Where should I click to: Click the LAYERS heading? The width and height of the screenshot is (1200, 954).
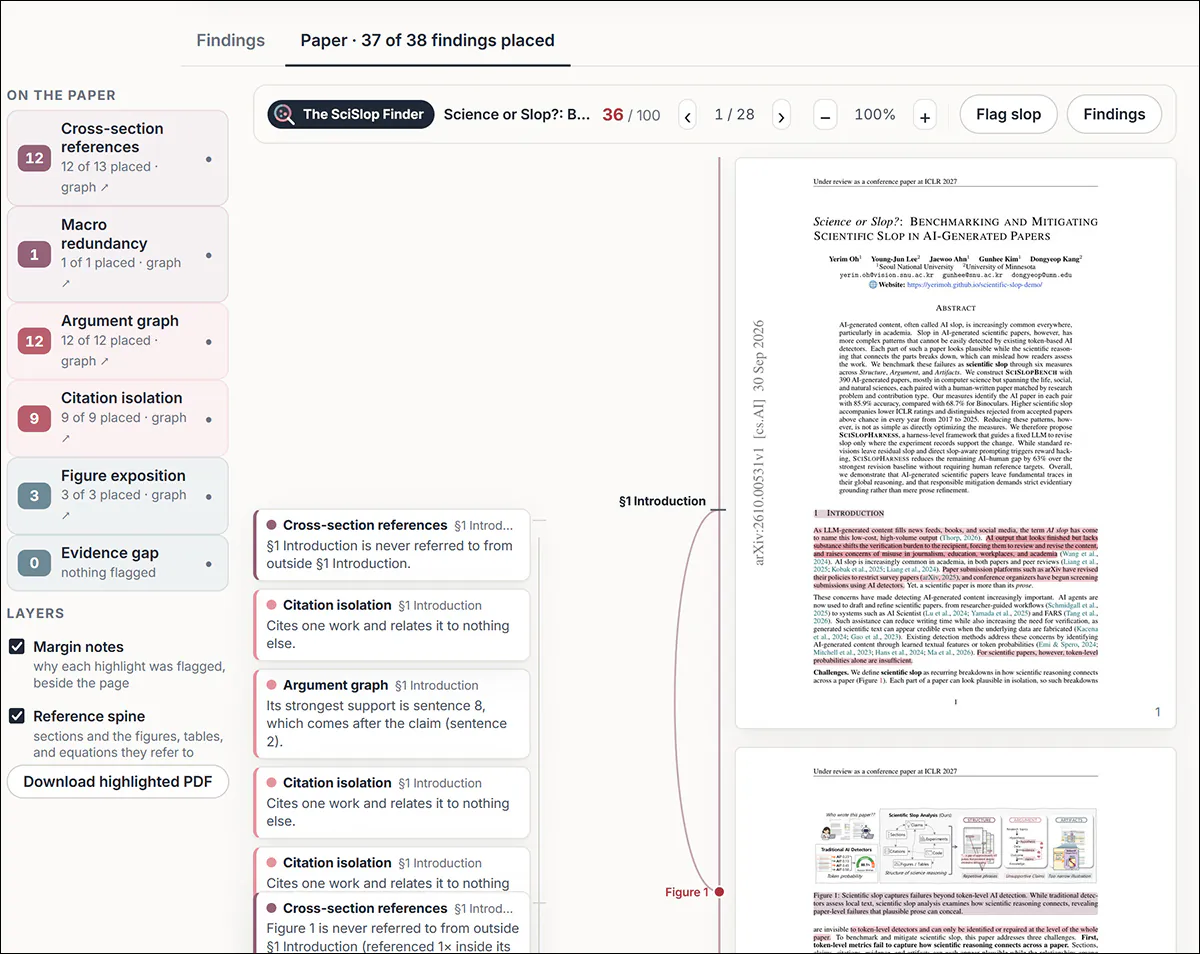tap(35, 613)
